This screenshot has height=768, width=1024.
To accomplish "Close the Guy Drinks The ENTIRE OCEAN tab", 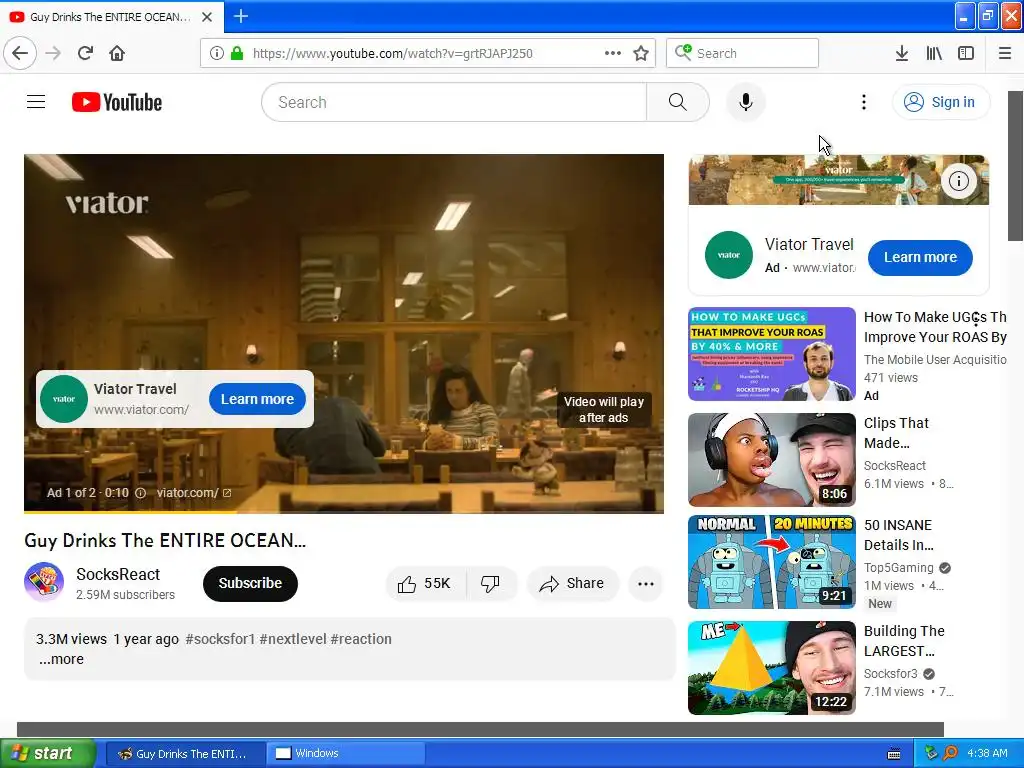I will coord(207,17).
